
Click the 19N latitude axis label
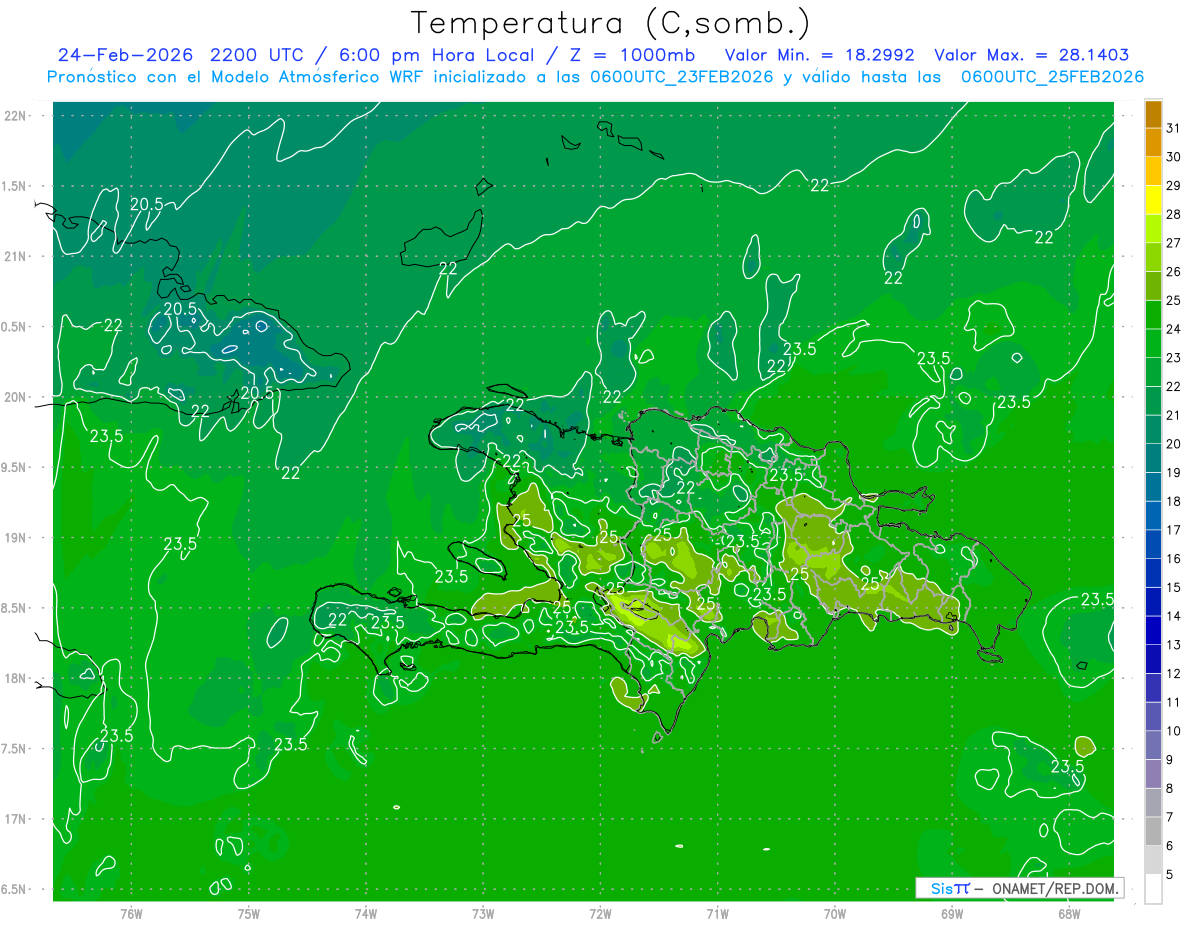tap(15, 538)
